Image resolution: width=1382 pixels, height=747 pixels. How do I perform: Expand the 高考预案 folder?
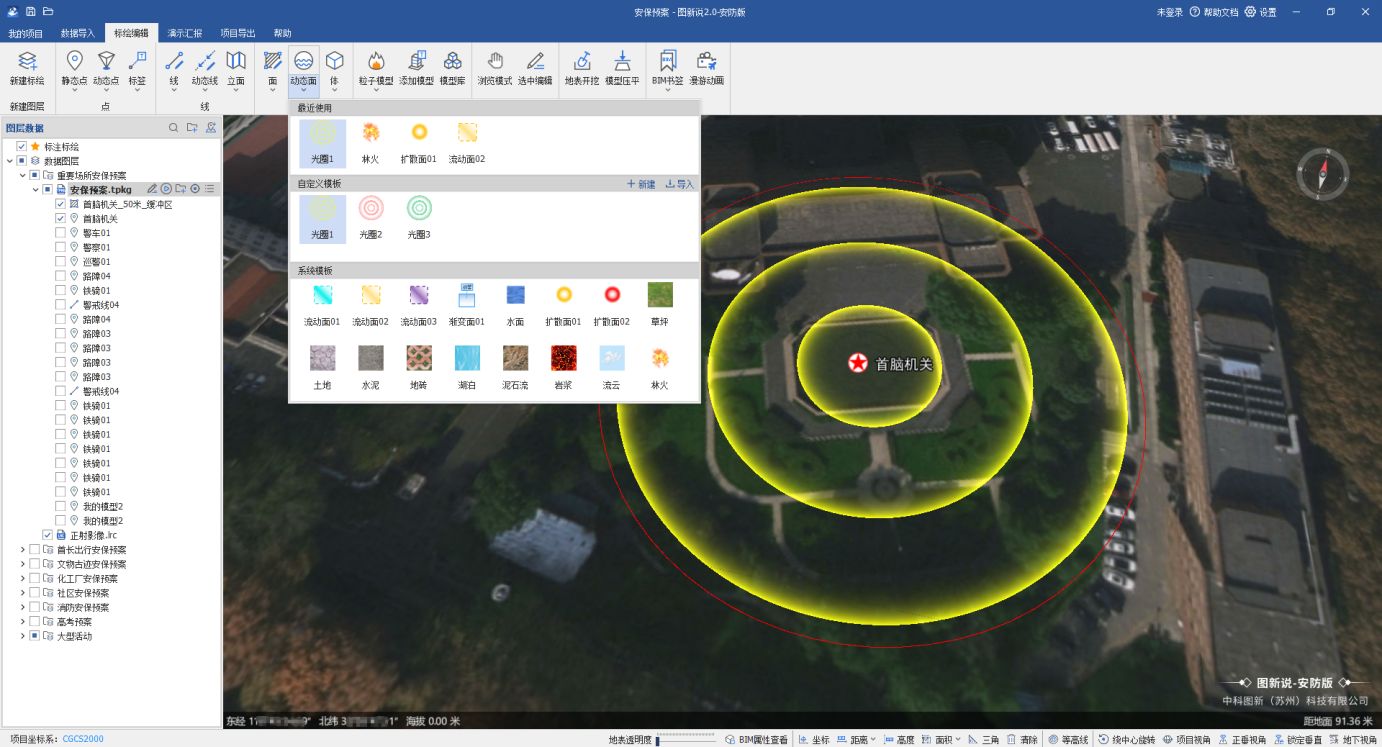pos(22,622)
